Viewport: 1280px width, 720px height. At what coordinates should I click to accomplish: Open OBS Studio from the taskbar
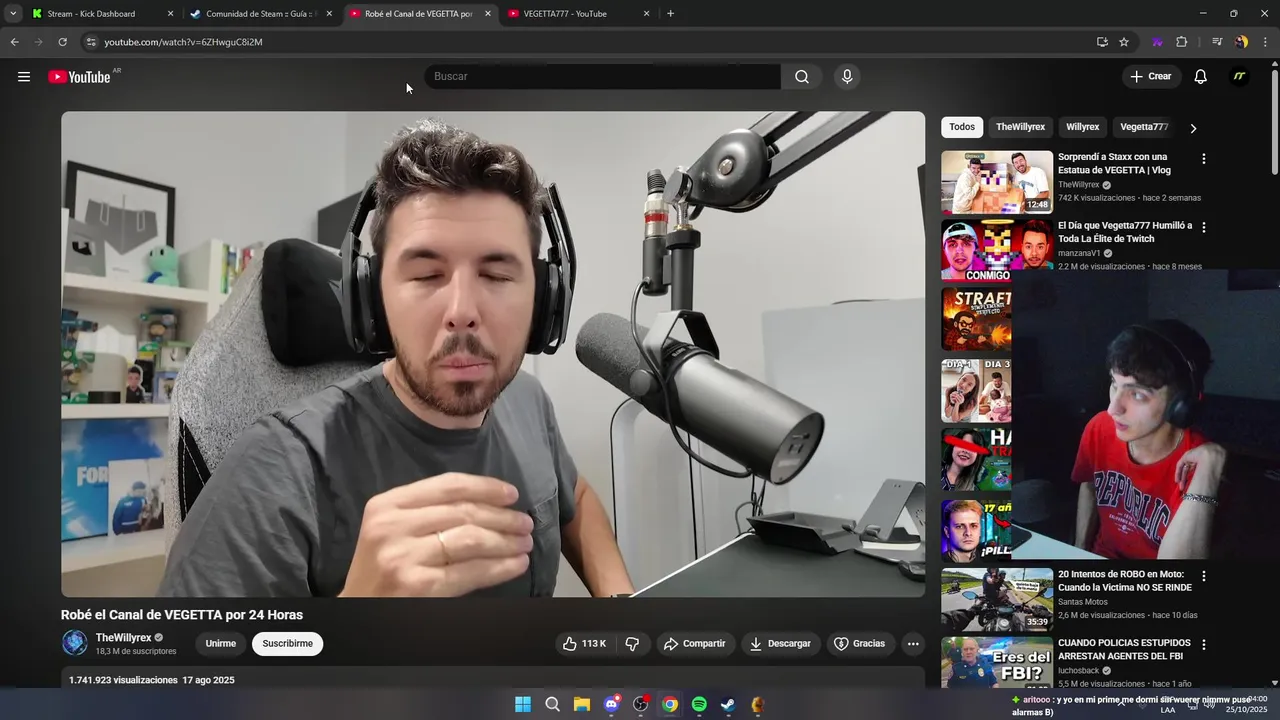click(x=640, y=704)
